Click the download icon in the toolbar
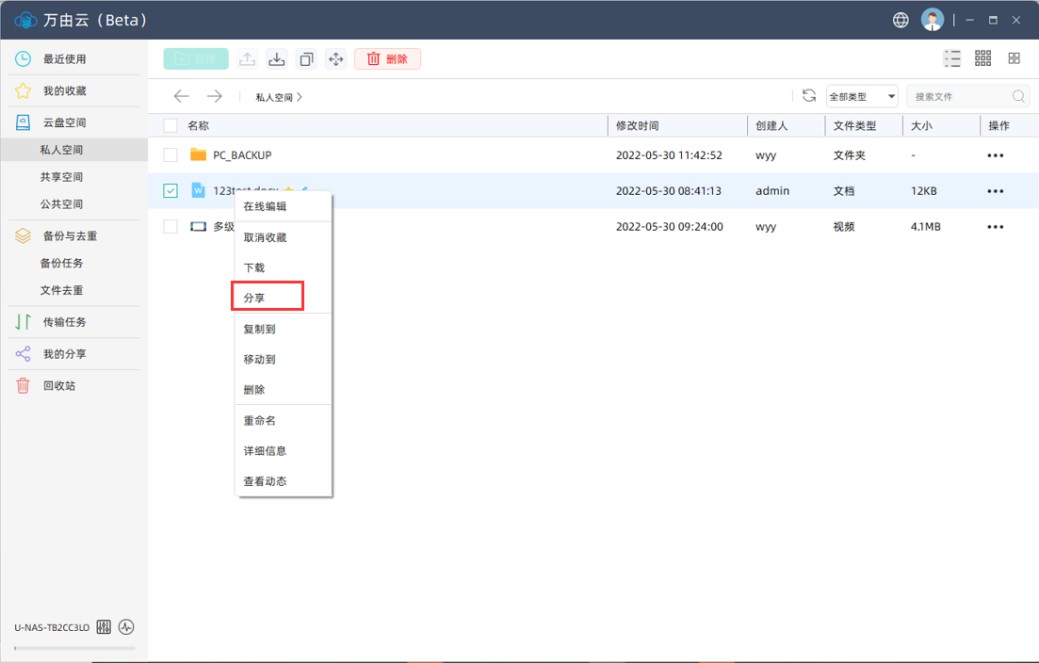Screen dimensions: 1039x663 click(277, 59)
